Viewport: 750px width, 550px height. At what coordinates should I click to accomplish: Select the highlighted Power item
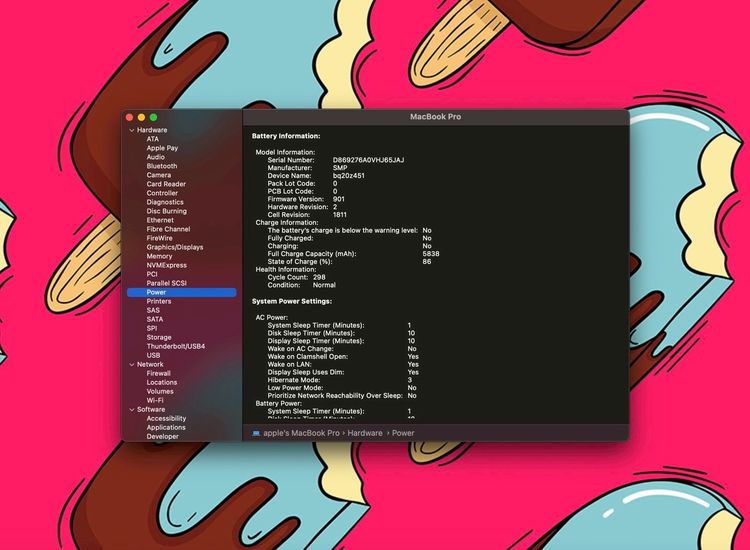point(157,292)
